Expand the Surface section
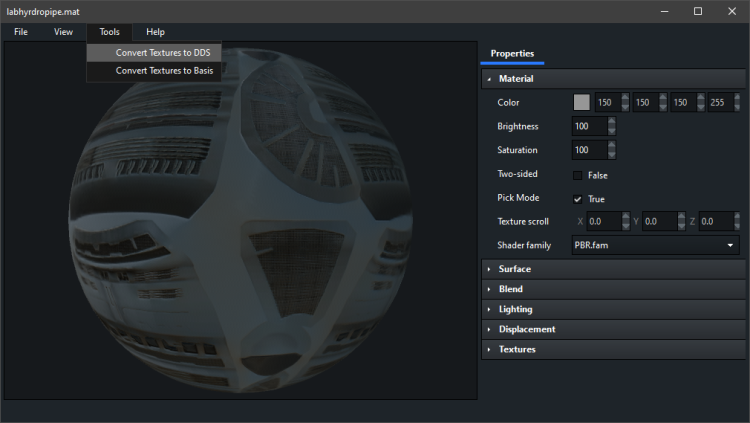Image resolution: width=750 pixels, height=423 pixels. click(x=515, y=269)
